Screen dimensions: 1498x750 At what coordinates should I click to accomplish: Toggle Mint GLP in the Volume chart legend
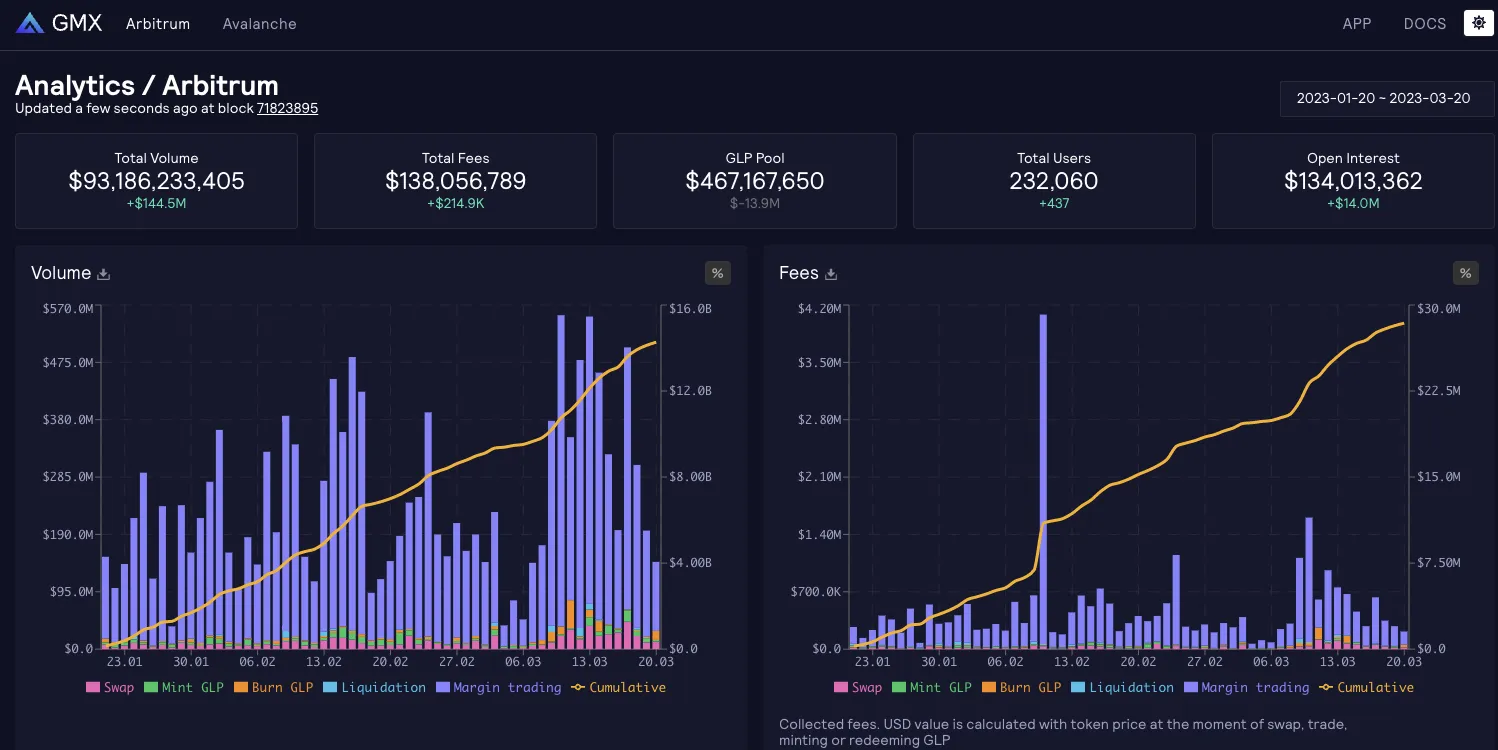[184, 687]
